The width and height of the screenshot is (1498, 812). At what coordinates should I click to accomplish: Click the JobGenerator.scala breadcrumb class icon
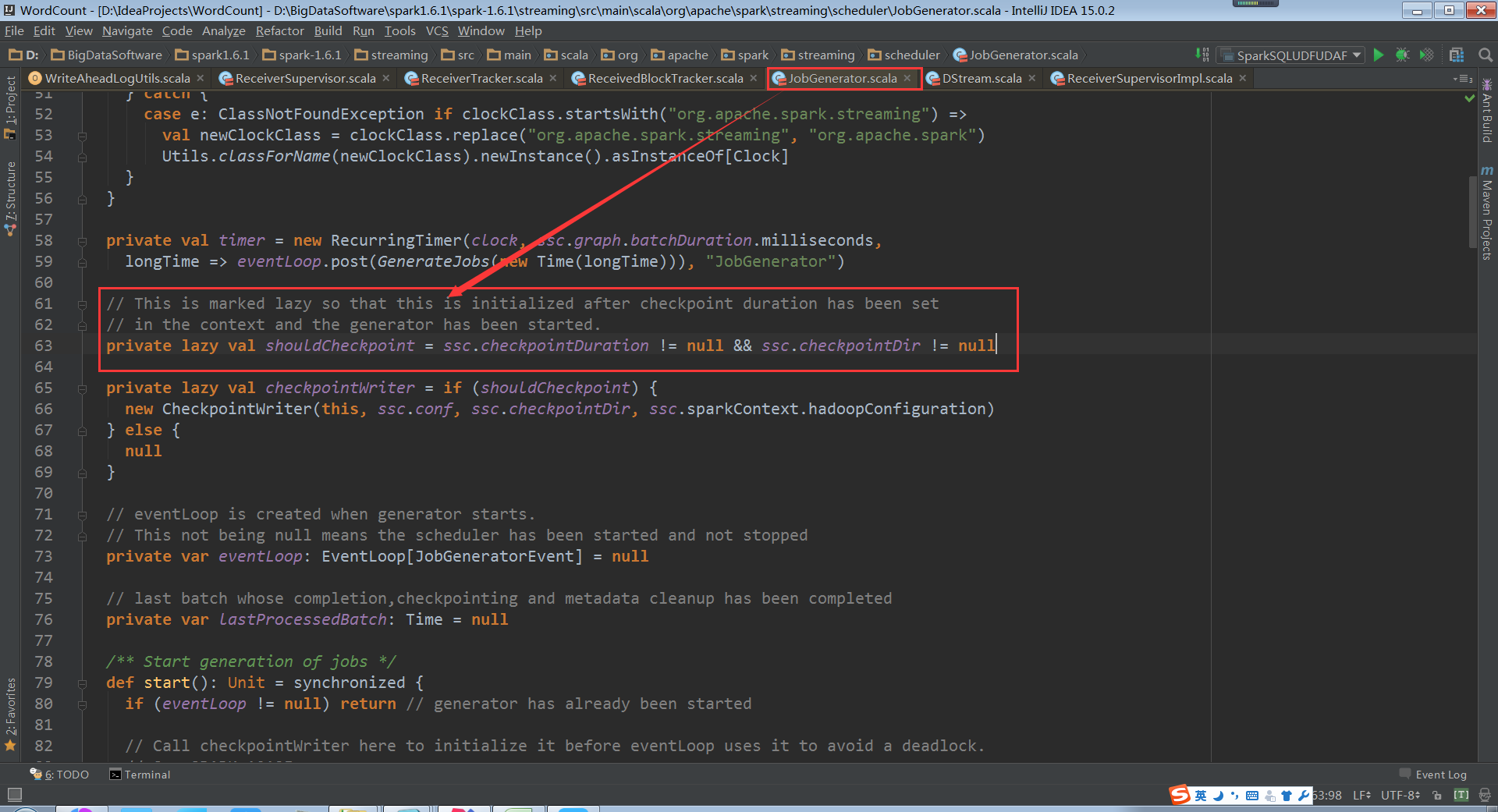click(960, 55)
